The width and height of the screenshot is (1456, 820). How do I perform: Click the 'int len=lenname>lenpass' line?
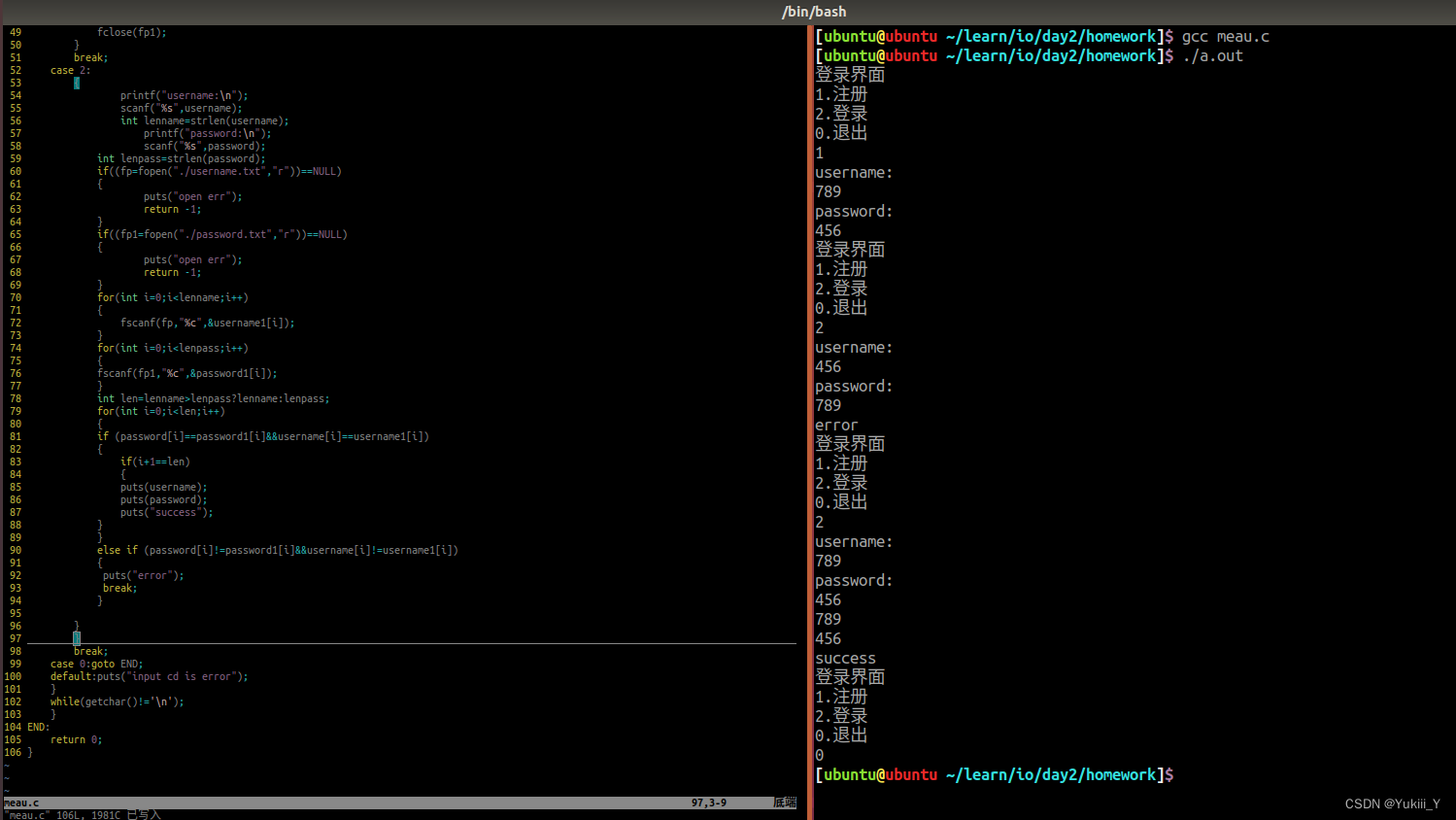point(214,398)
